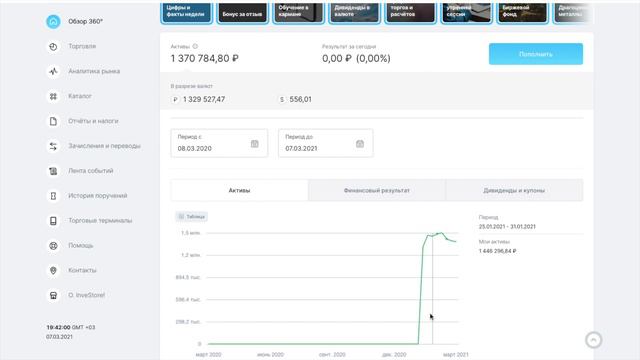This screenshot has width=640, height=360.
Task: Click the Период с date field
Action: pos(219,143)
